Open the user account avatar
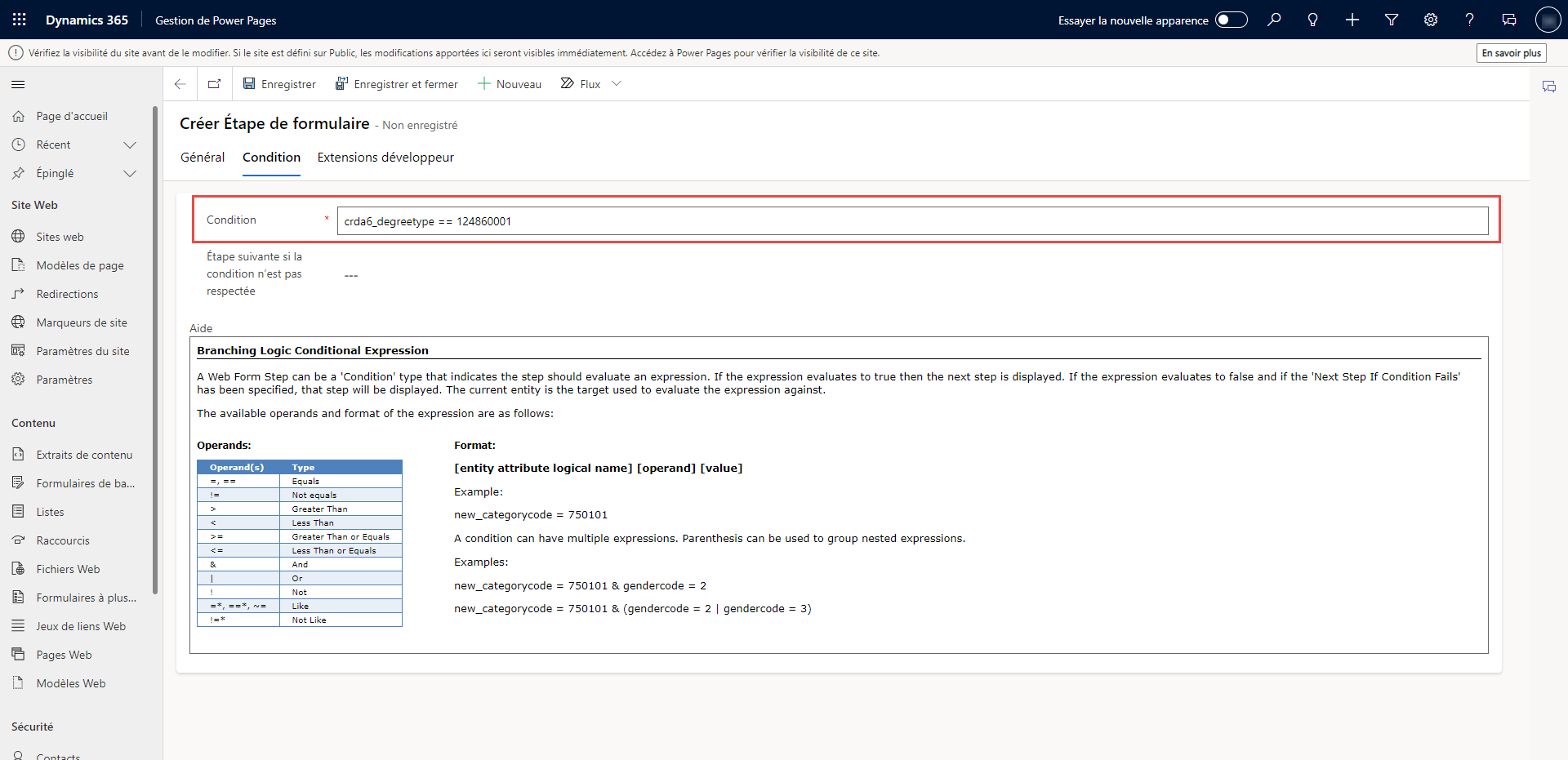1568x760 pixels. 1548,20
